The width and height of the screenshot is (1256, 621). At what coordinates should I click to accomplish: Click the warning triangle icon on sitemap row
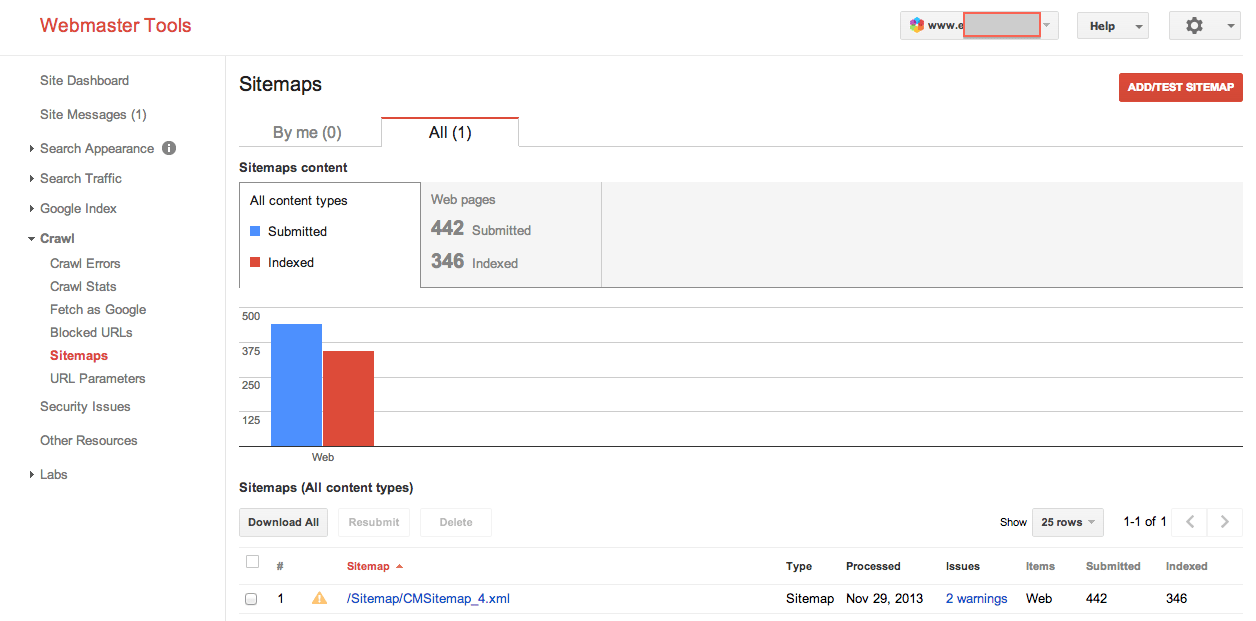tap(319, 598)
